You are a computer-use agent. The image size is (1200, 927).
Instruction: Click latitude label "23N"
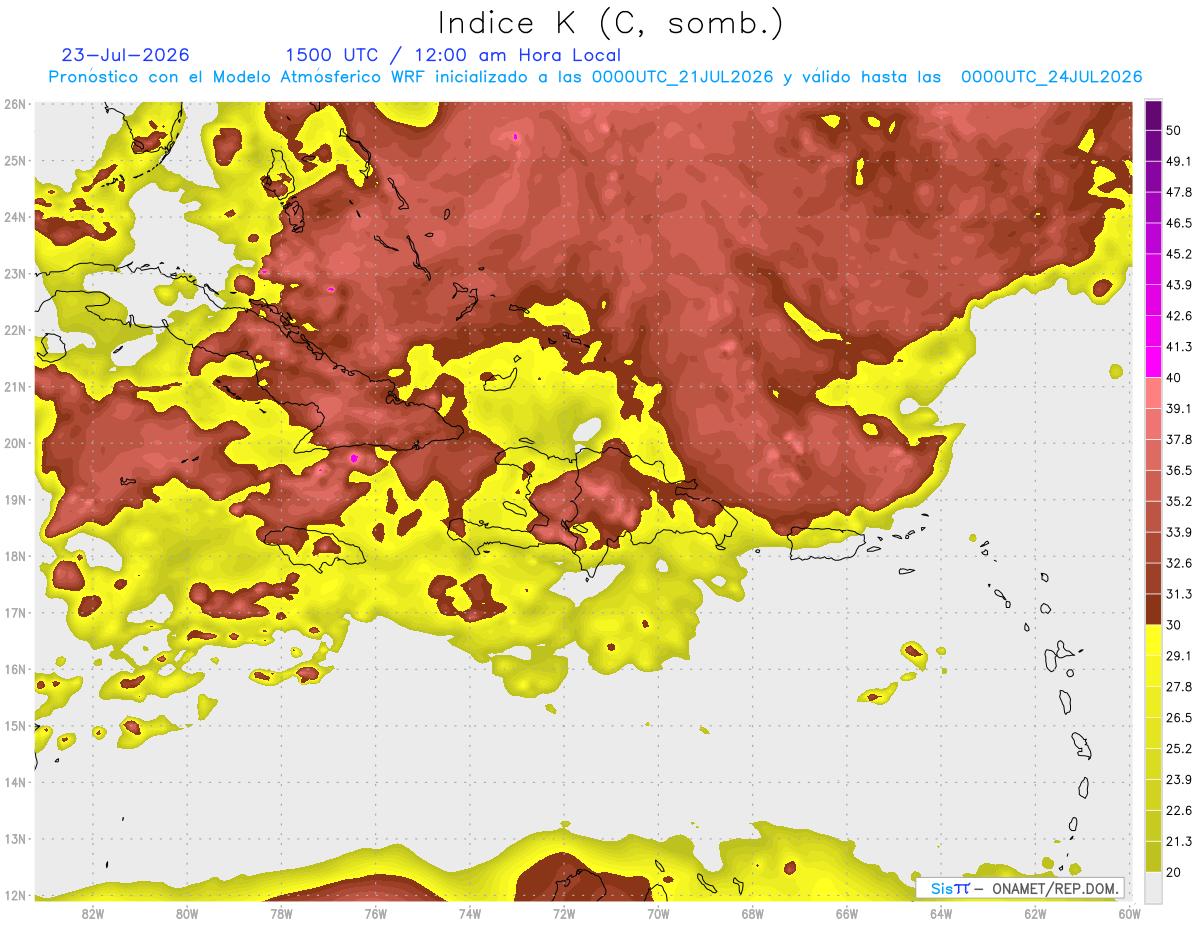15,273
